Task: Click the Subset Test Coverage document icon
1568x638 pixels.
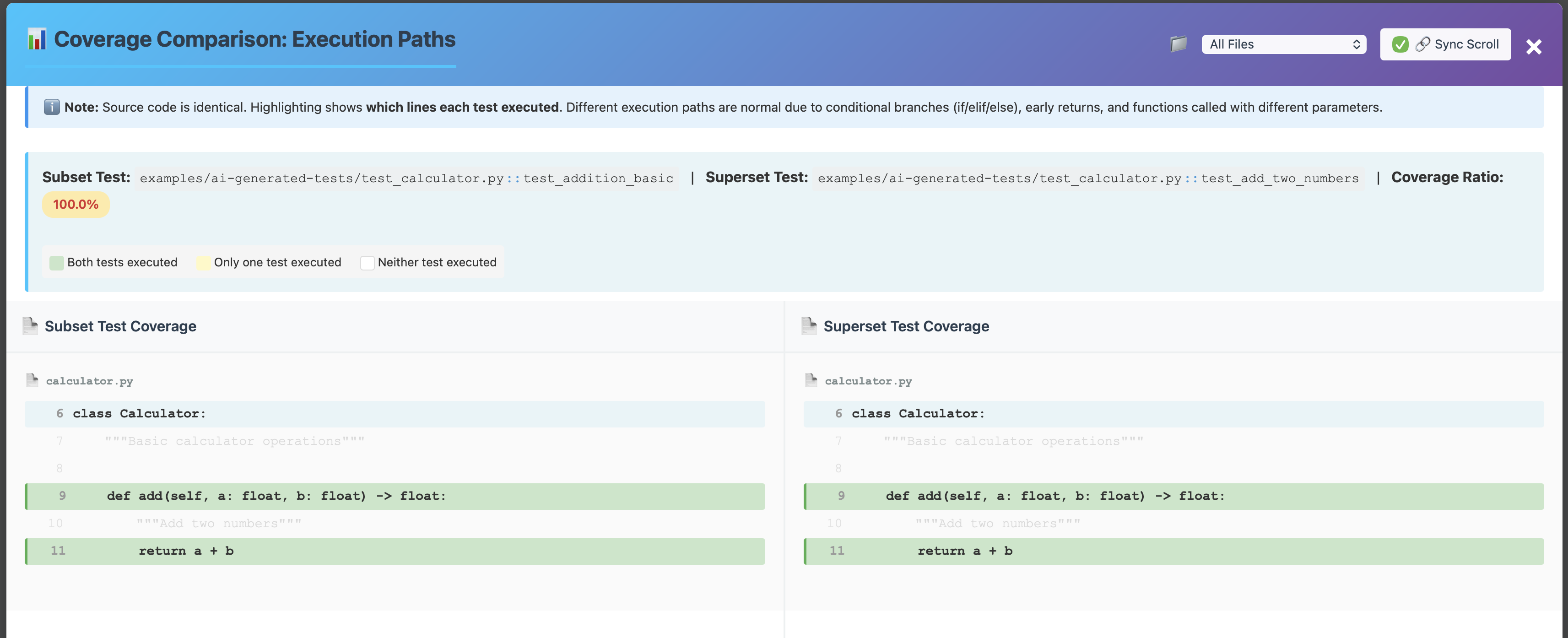Action: tap(30, 326)
